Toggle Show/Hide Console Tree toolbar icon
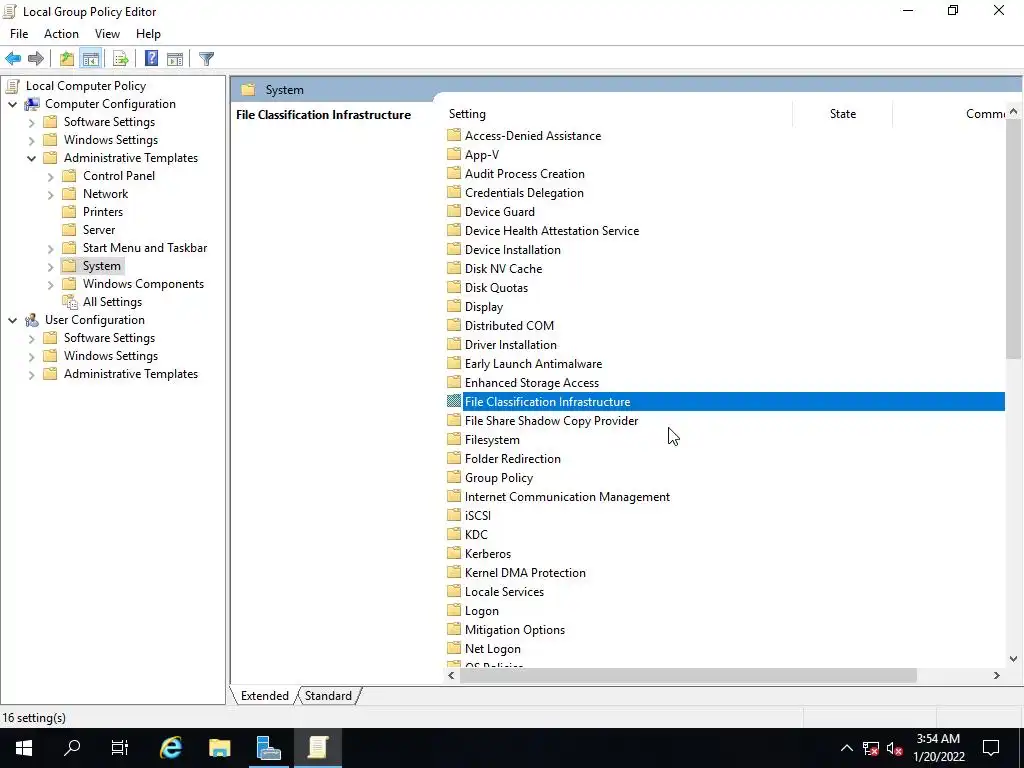This screenshot has height=768, width=1024. pos(91,59)
